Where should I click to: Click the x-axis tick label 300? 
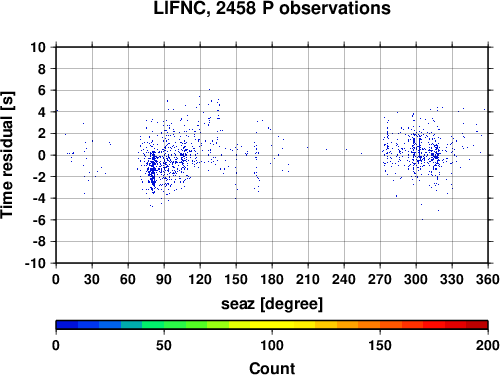tap(416, 279)
